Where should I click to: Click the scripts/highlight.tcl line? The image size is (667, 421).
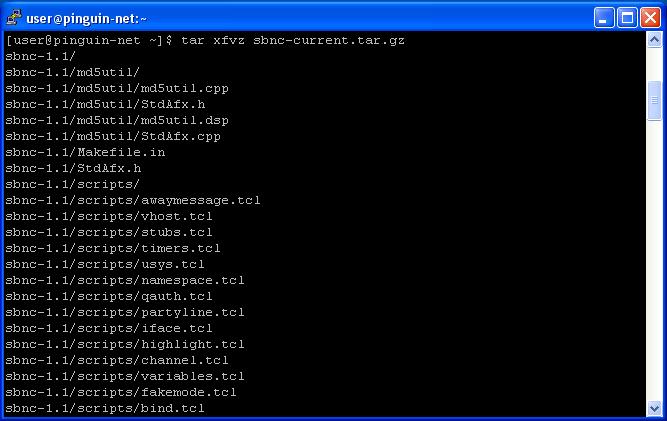coord(125,344)
